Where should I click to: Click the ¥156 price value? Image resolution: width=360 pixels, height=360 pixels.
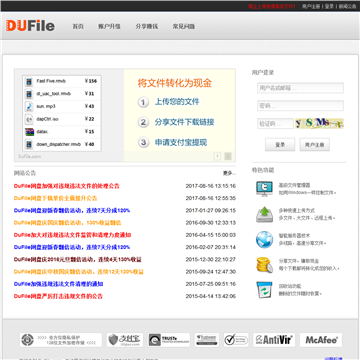pyautogui.click(x=91, y=81)
